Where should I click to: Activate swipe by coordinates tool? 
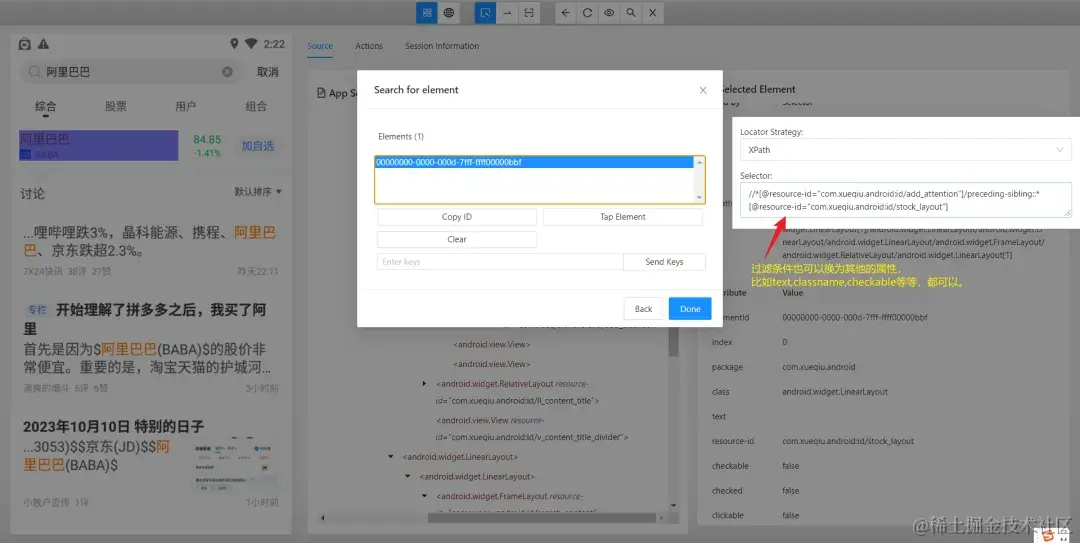(x=507, y=12)
